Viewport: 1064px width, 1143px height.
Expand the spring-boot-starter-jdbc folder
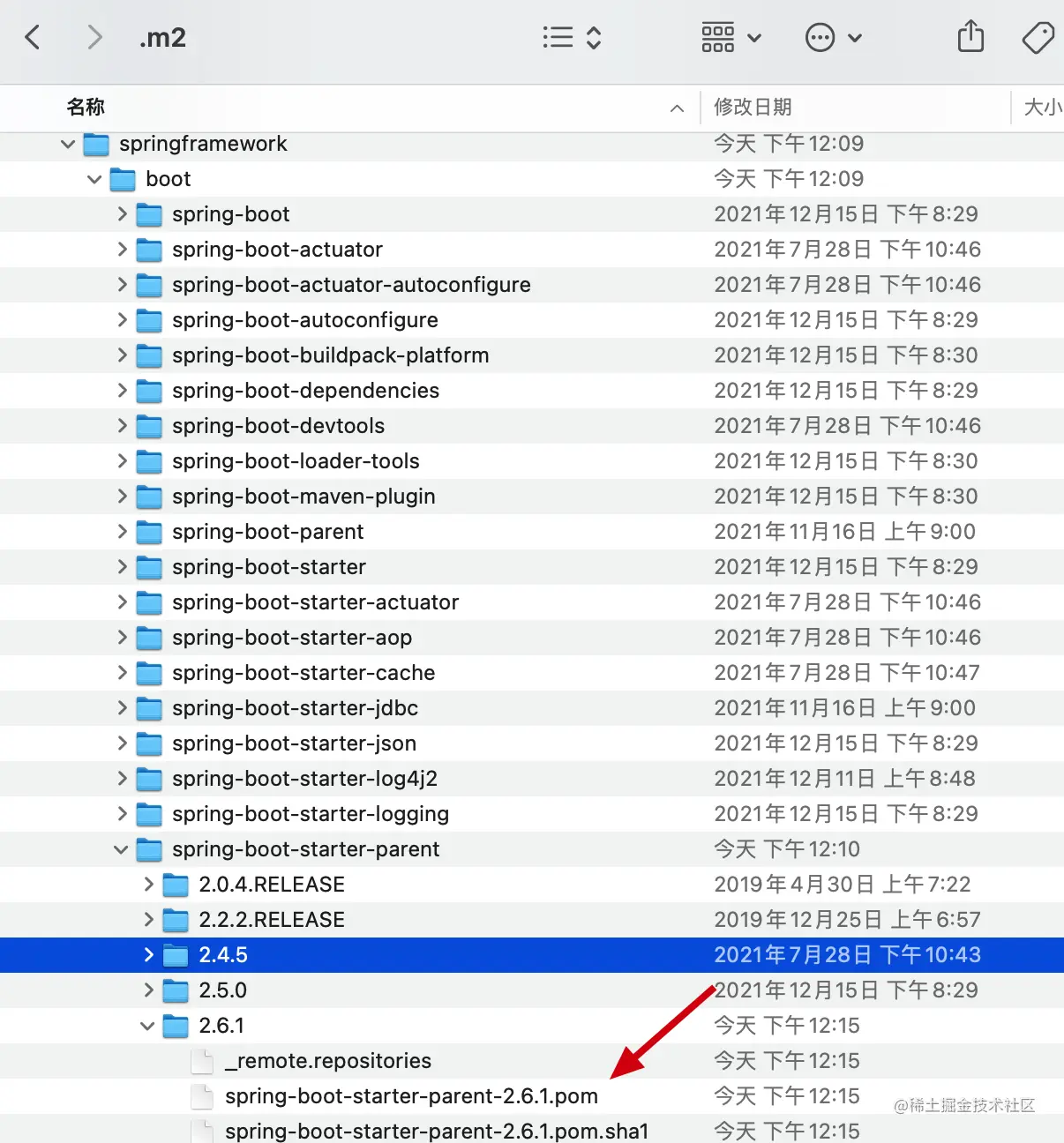[122, 708]
